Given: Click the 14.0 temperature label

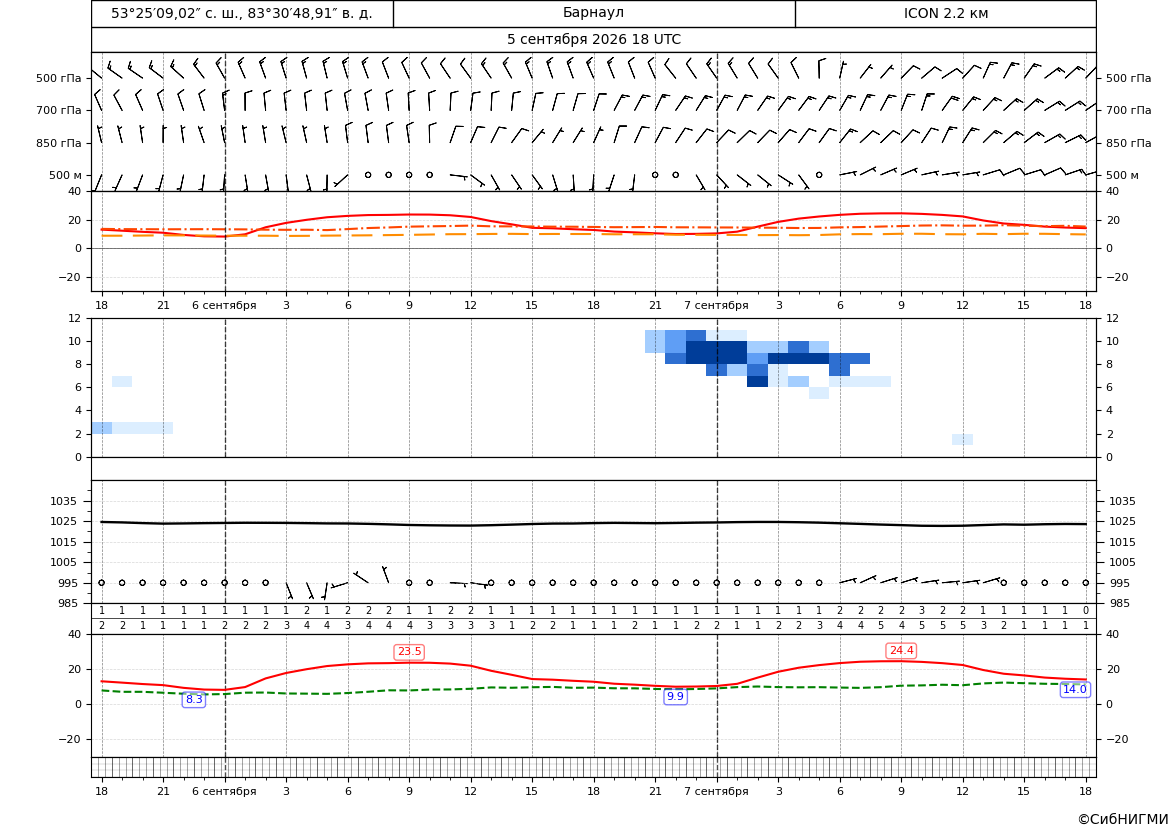Looking at the screenshot, I should point(1074,690).
